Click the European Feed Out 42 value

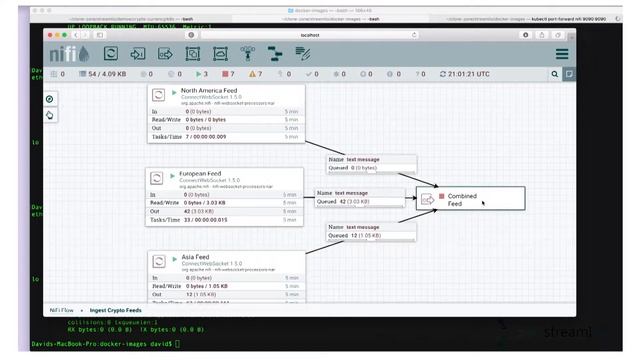tap(199, 211)
